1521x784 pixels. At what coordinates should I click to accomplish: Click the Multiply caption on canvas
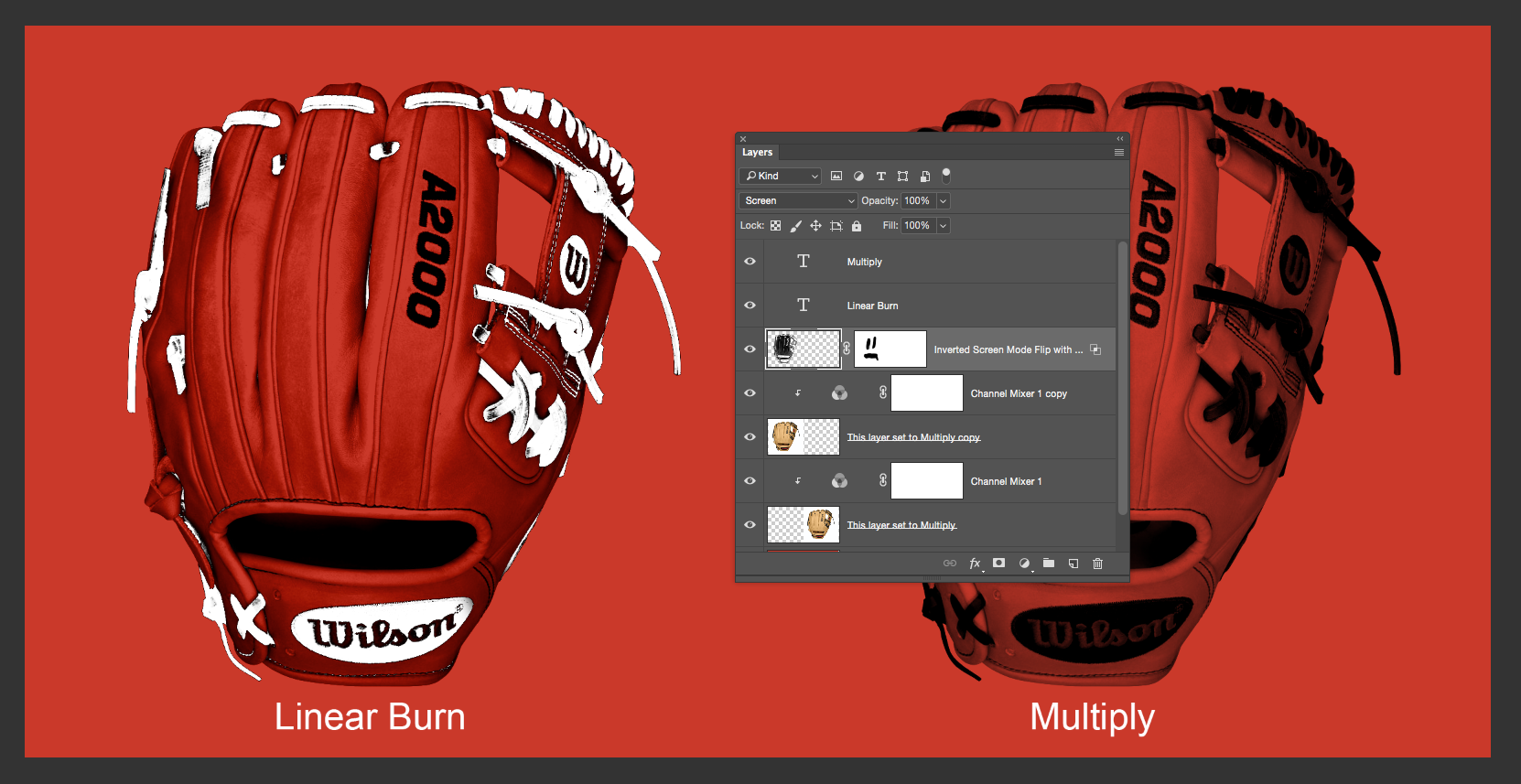point(1092,718)
